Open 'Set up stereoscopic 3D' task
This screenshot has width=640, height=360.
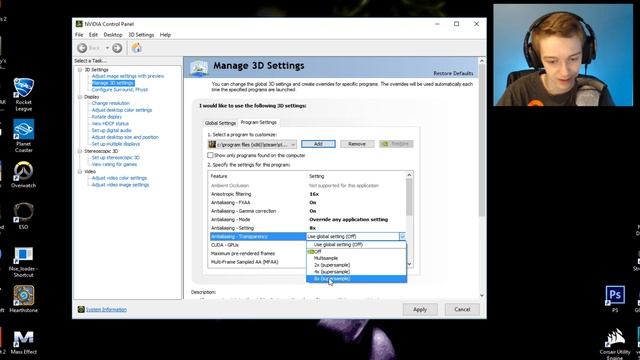point(116,158)
